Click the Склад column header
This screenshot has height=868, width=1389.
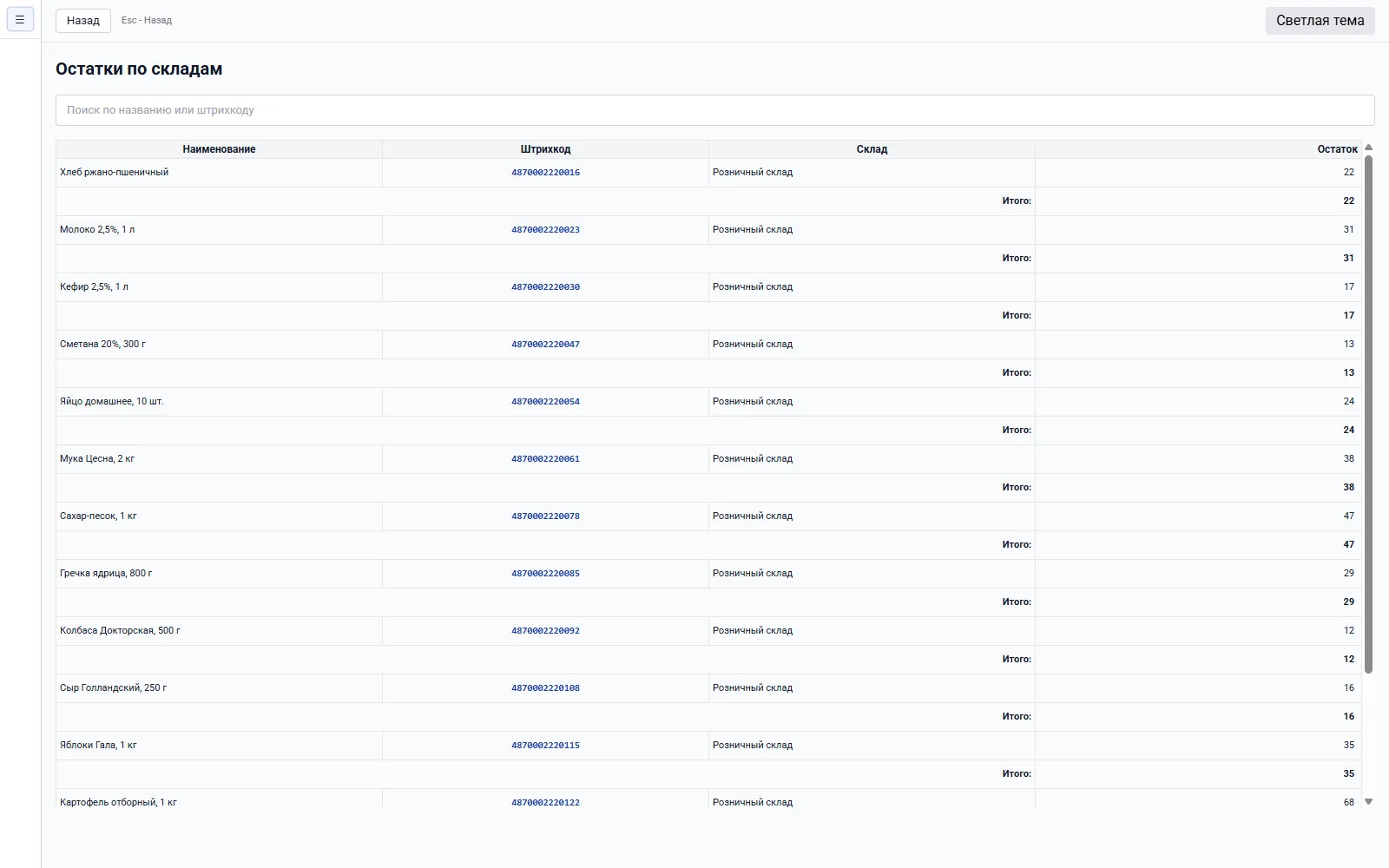872,149
